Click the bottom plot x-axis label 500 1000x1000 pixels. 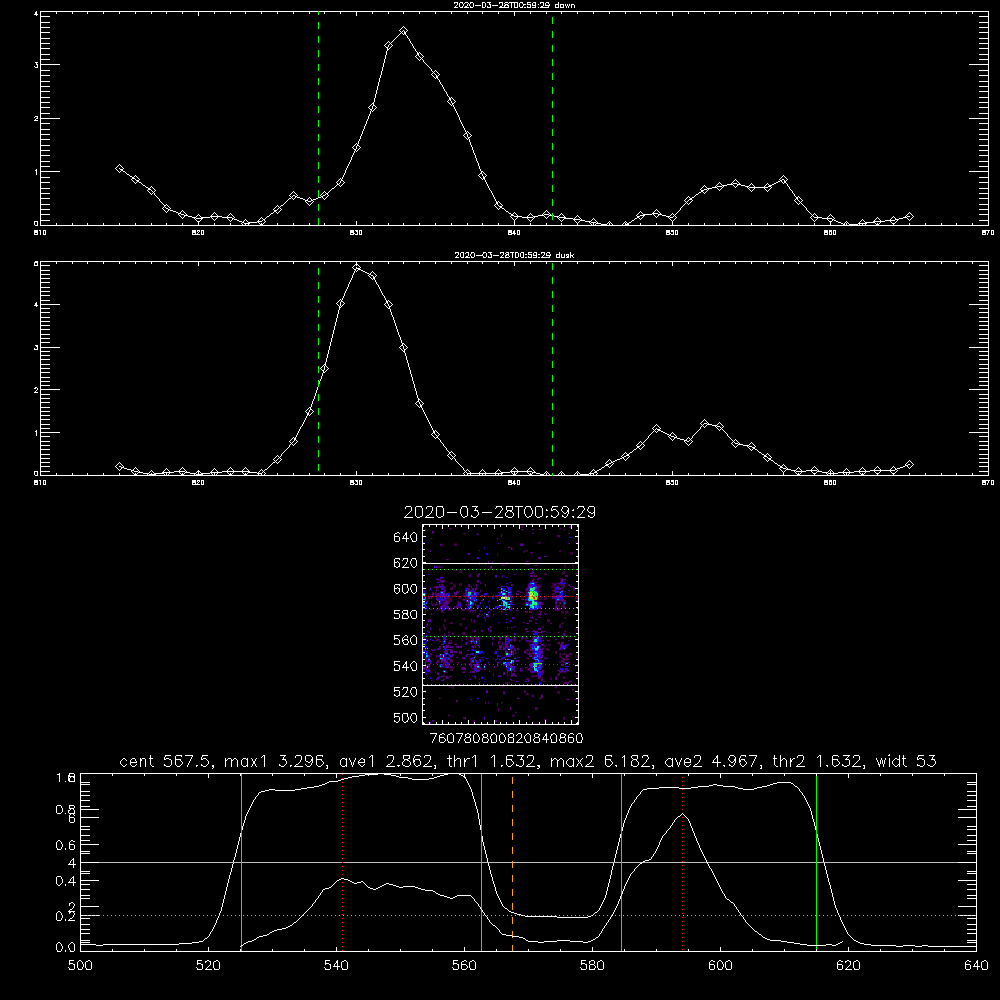(80, 965)
